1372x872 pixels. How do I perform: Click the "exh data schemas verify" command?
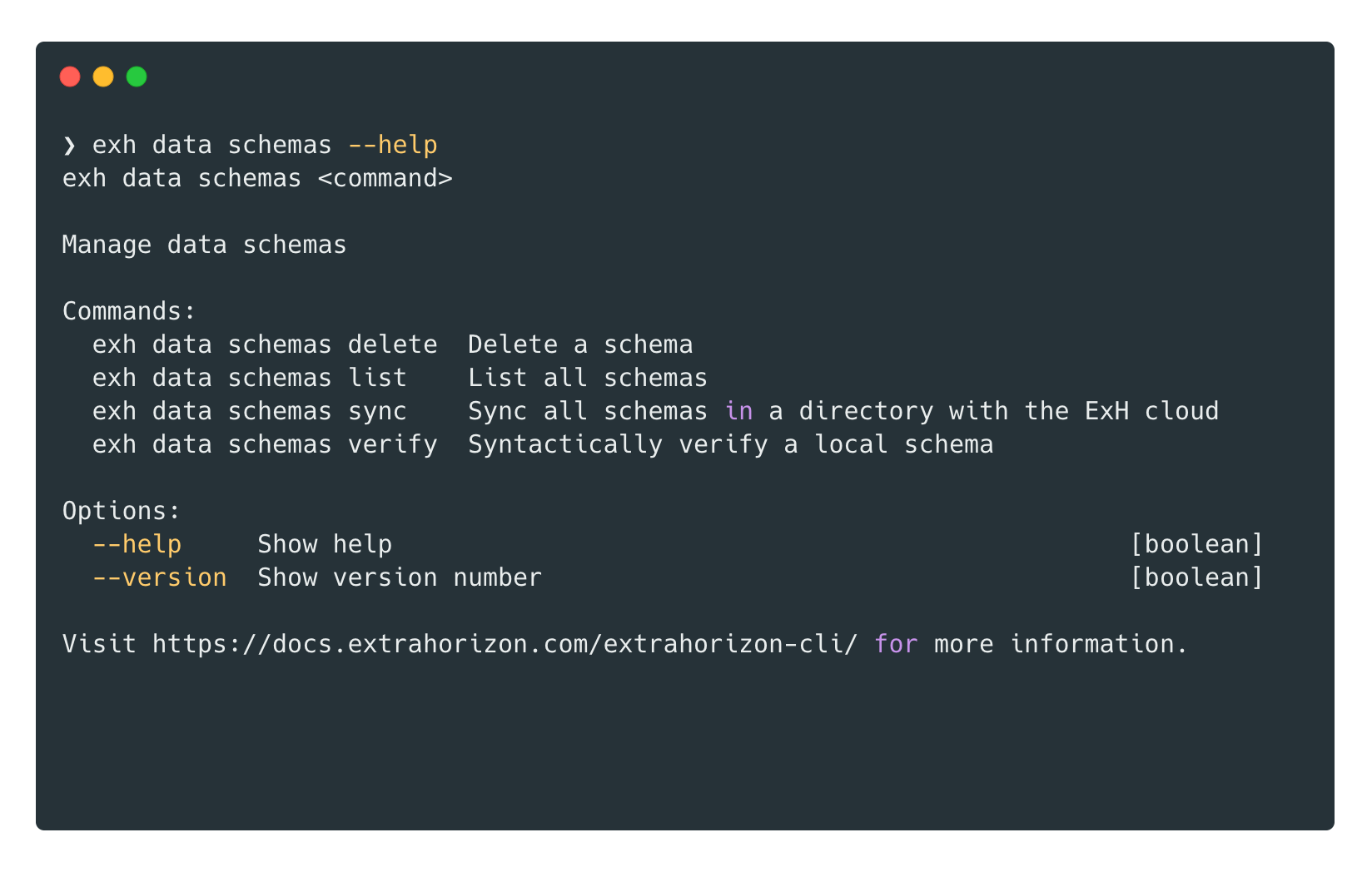265,445
